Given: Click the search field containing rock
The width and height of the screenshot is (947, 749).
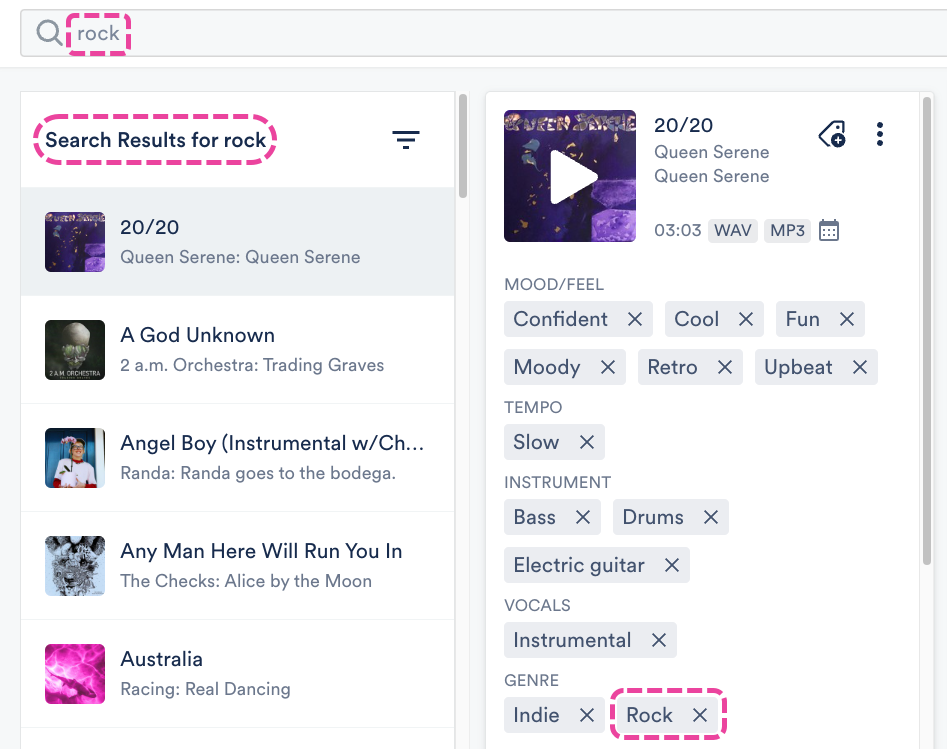Looking at the screenshot, I should (x=483, y=33).
